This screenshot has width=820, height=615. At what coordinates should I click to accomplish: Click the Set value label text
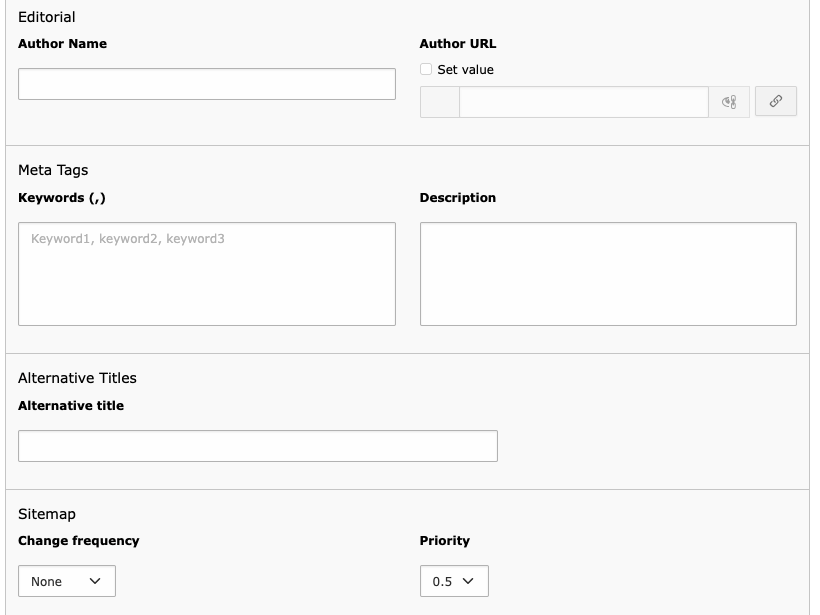[465, 70]
